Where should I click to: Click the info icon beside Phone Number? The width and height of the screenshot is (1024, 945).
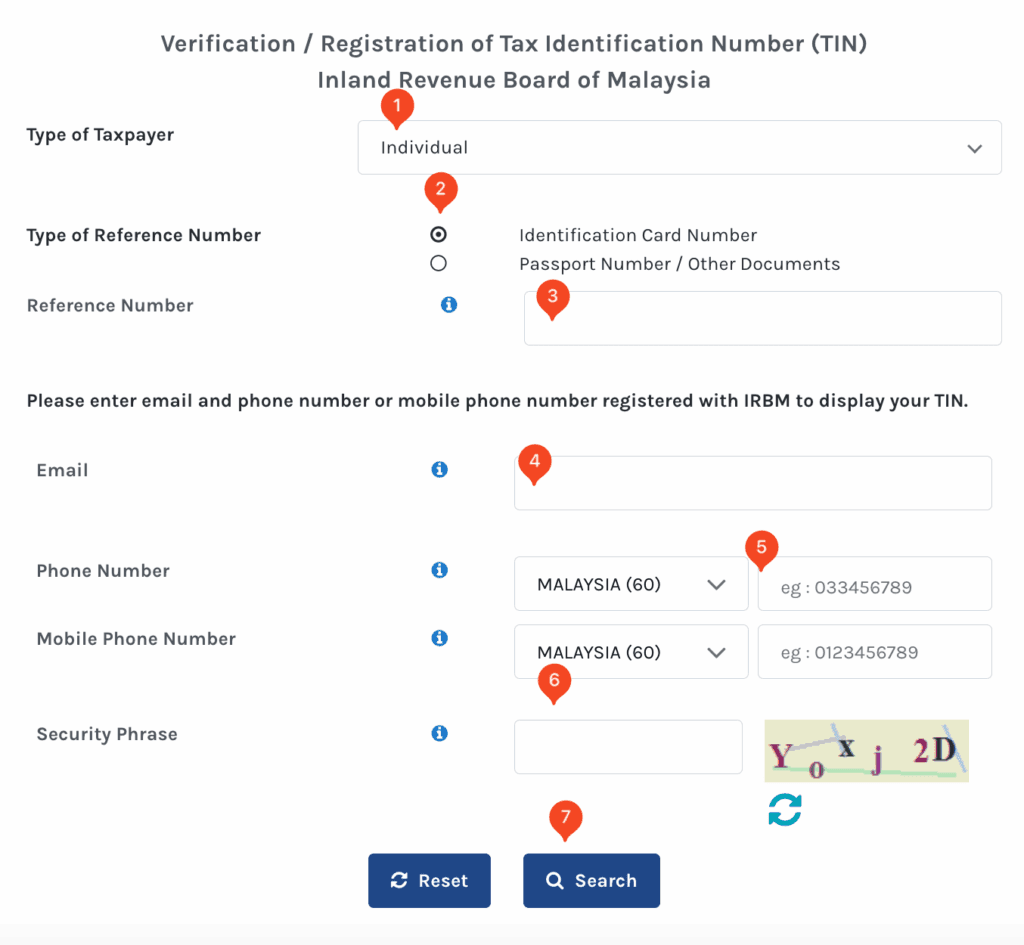(x=439, y=570)
